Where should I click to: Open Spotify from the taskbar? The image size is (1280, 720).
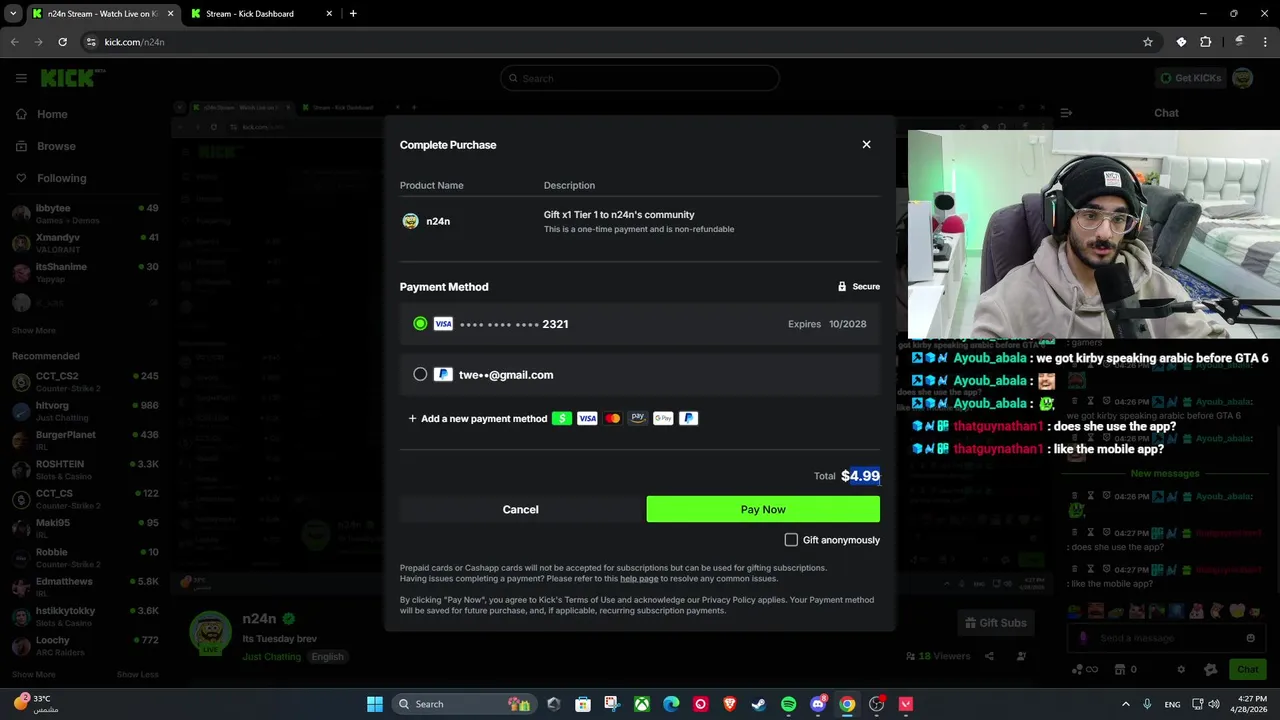click(x=788, y=704)
